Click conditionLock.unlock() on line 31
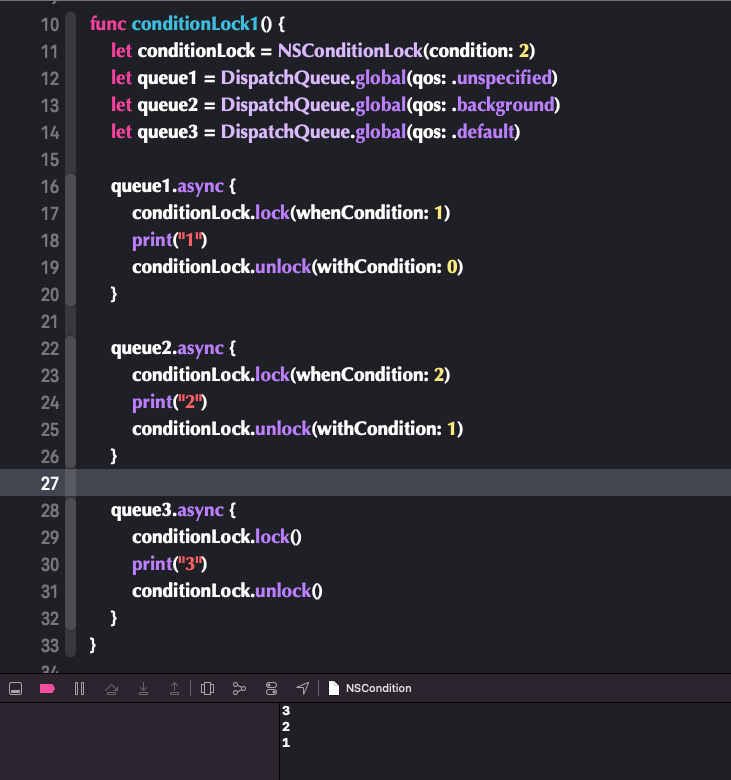Screen dimensions: 731x780 coord(227,591)
